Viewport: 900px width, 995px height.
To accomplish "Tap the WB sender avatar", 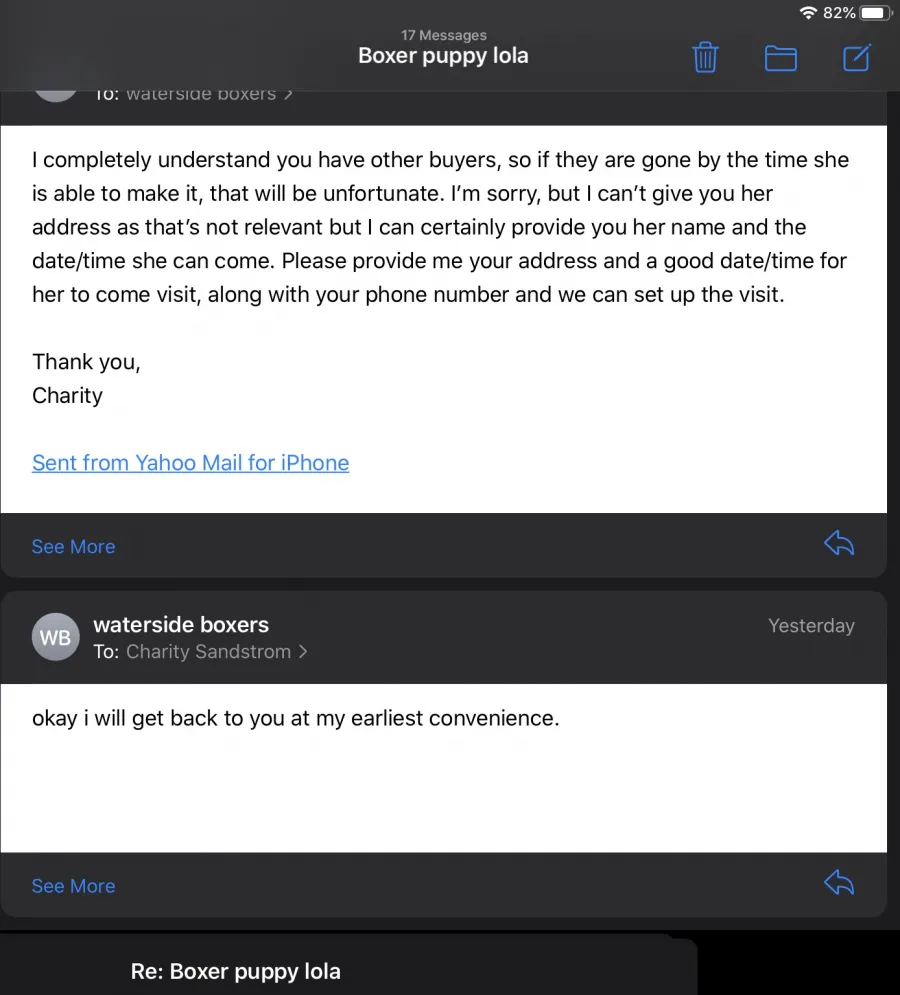I will click(56, 637).
